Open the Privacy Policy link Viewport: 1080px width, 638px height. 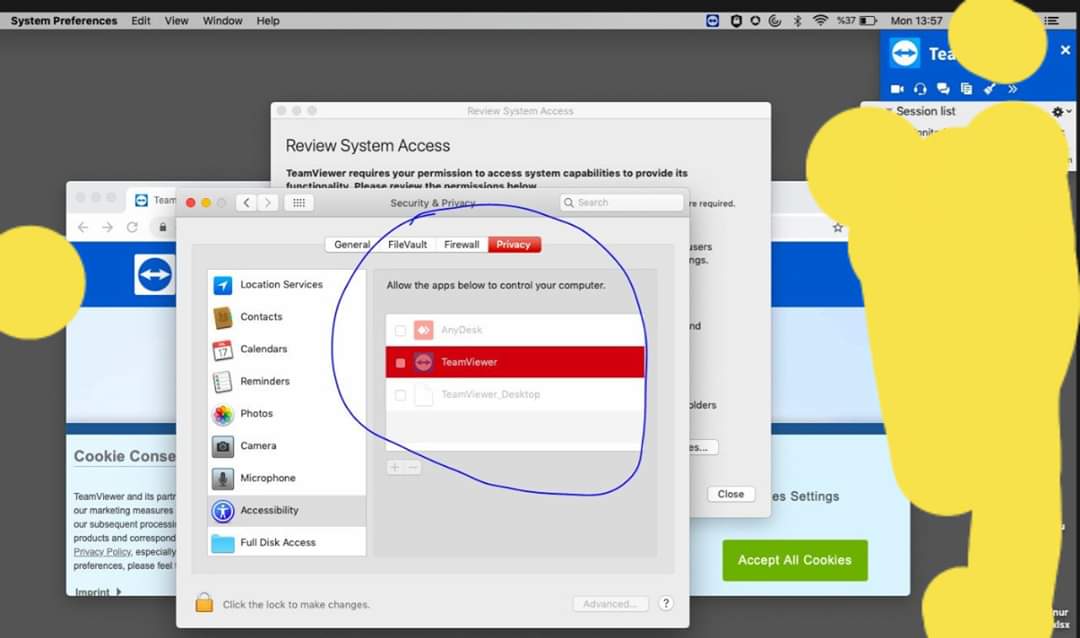(x=102, y=552)
